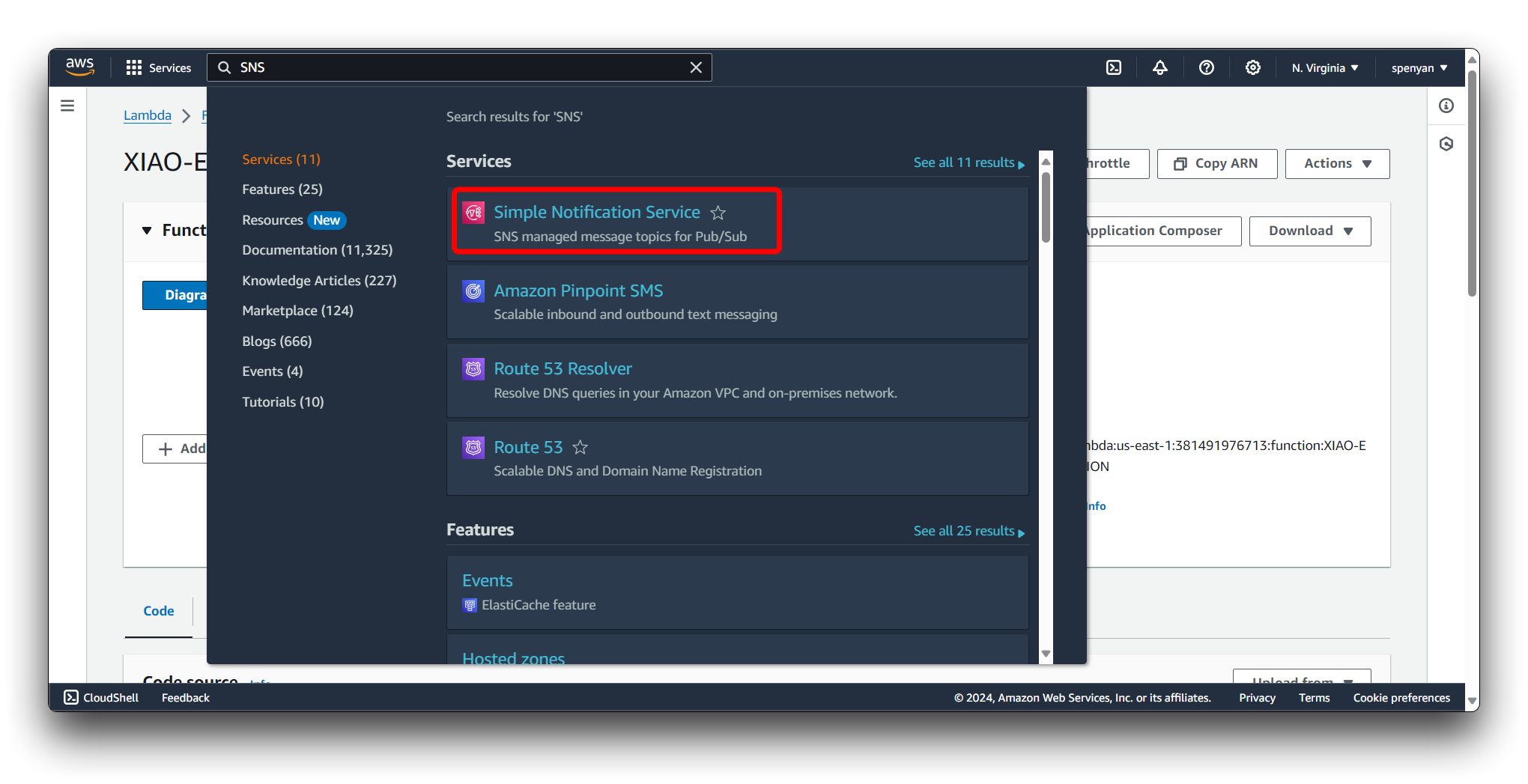This screenshot has height=784, width=1528.
Task: Click the search magnifier icon
Action: 224,67
